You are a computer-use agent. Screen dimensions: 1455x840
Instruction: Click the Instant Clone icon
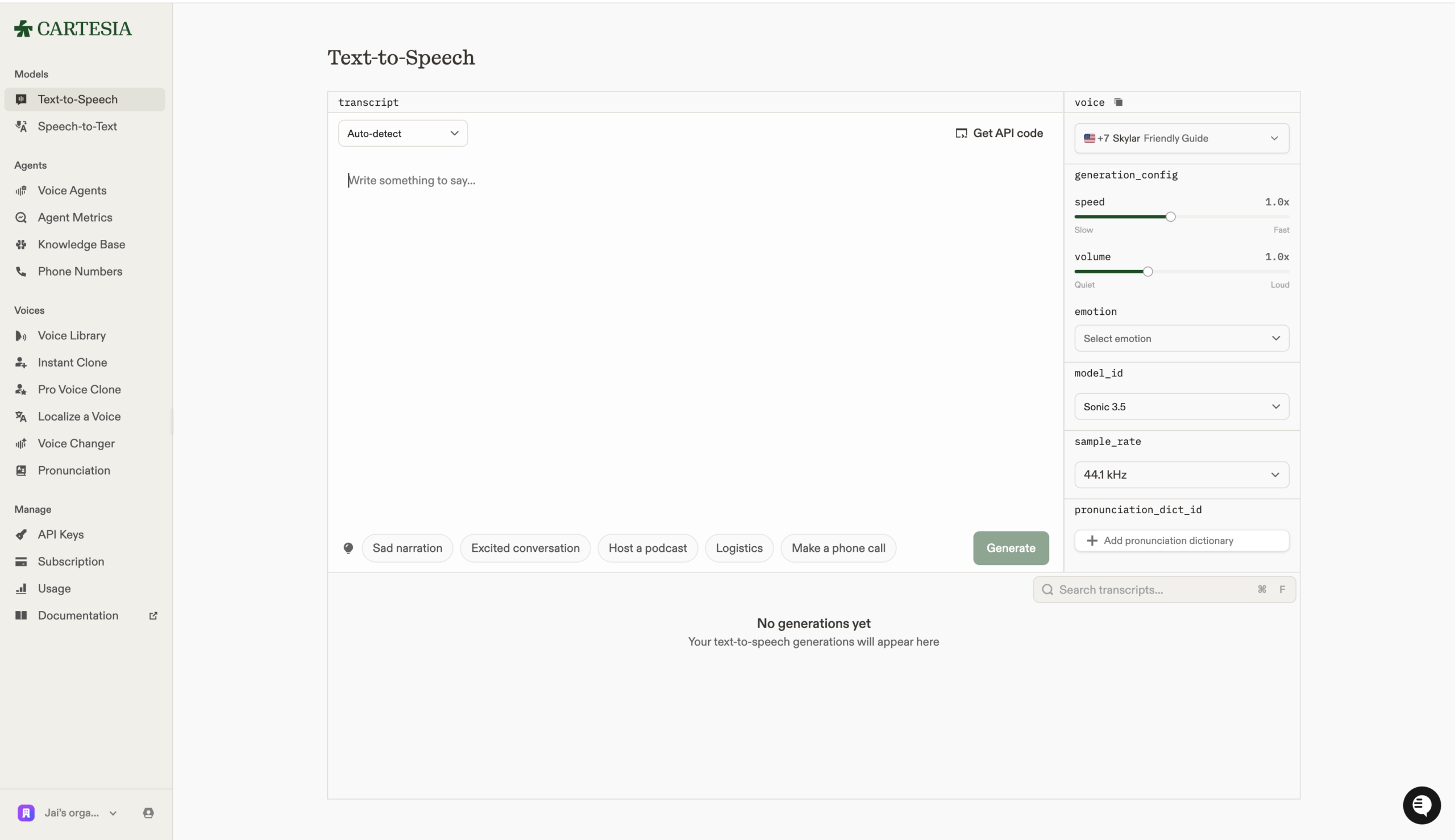click(22, 362)
